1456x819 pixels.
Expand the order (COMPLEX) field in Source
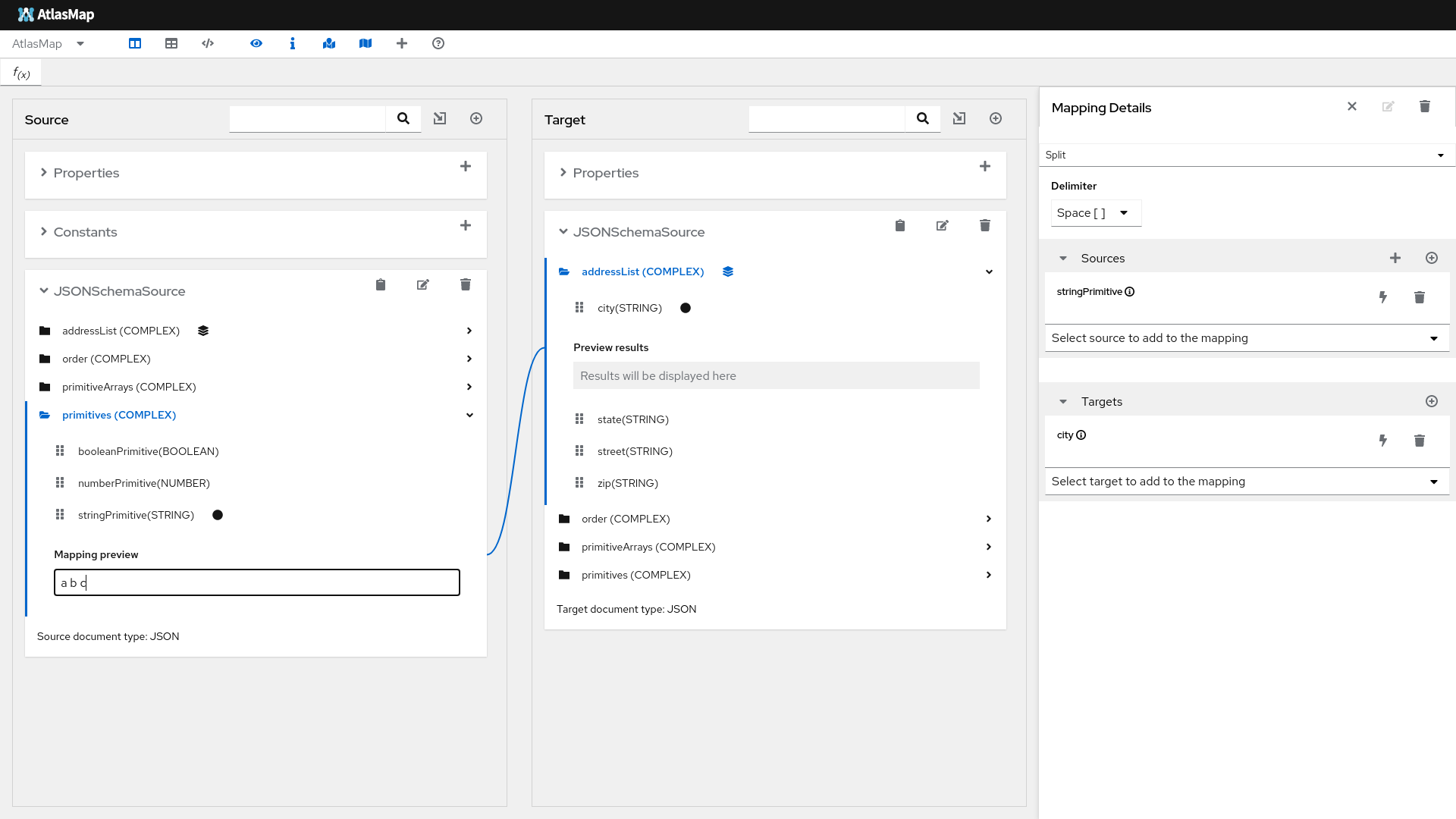pyautogui.click(x=469, y=358)
